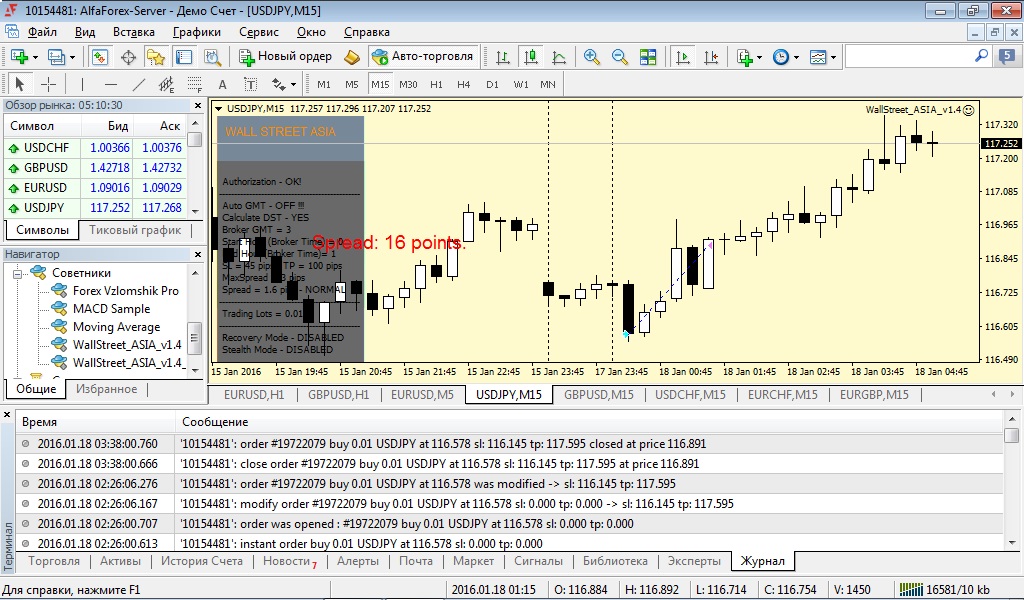The width and height of the screenshot is (1024, 600).
Task: Toggle the Market Watch window icon
Action: [x=99, y=57]
